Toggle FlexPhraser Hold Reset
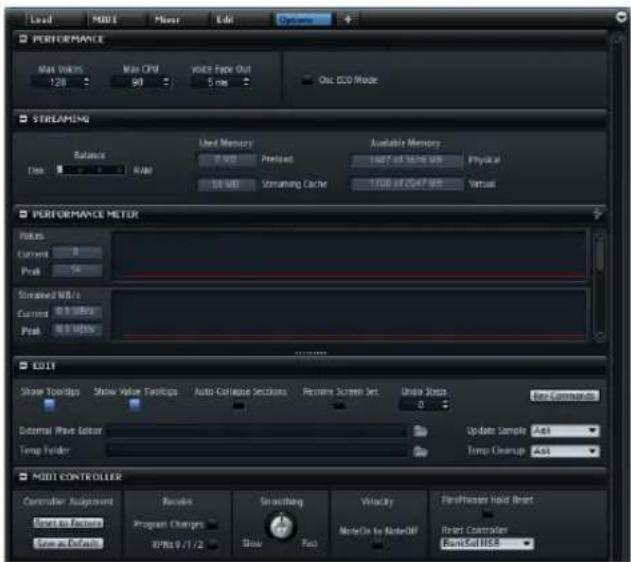The width and height of the screenshot is (631, 562). (x=487, y=514)
